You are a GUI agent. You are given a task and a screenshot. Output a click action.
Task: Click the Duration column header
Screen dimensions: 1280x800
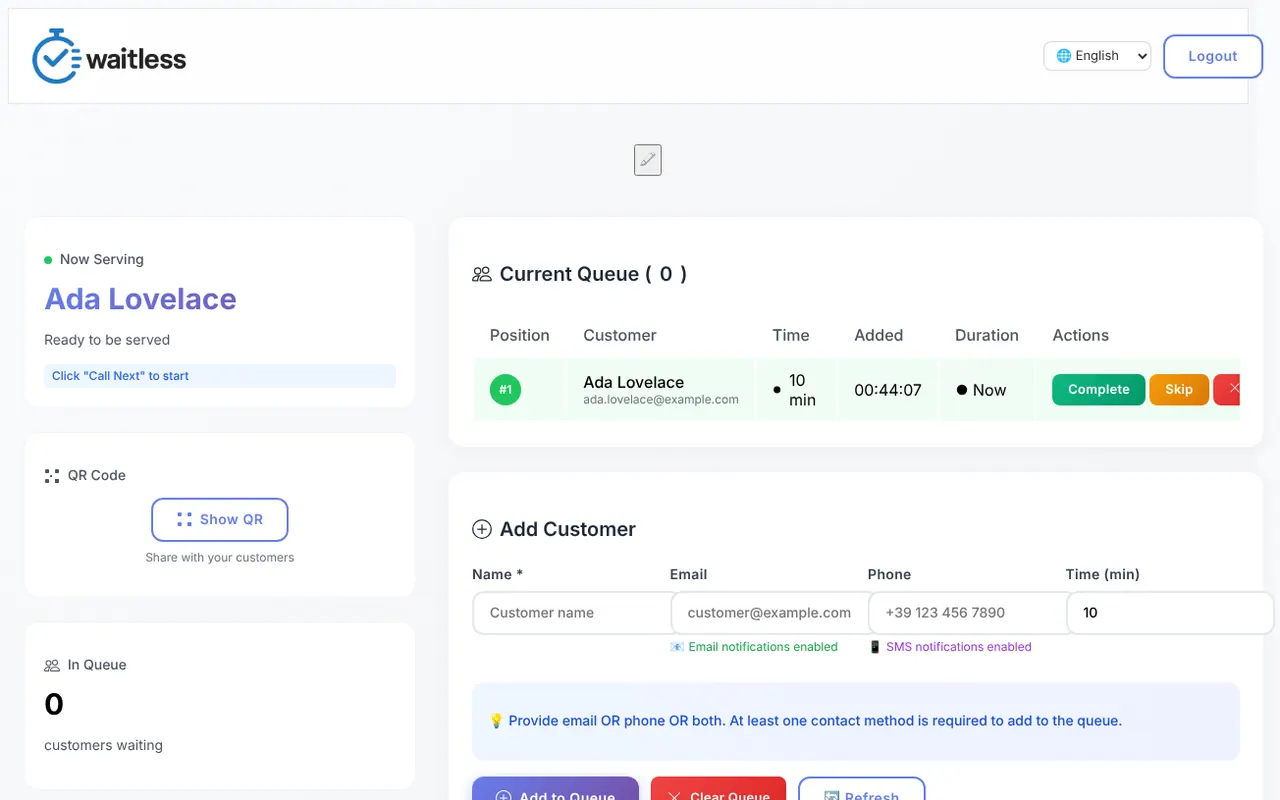[x=987, y=335]
